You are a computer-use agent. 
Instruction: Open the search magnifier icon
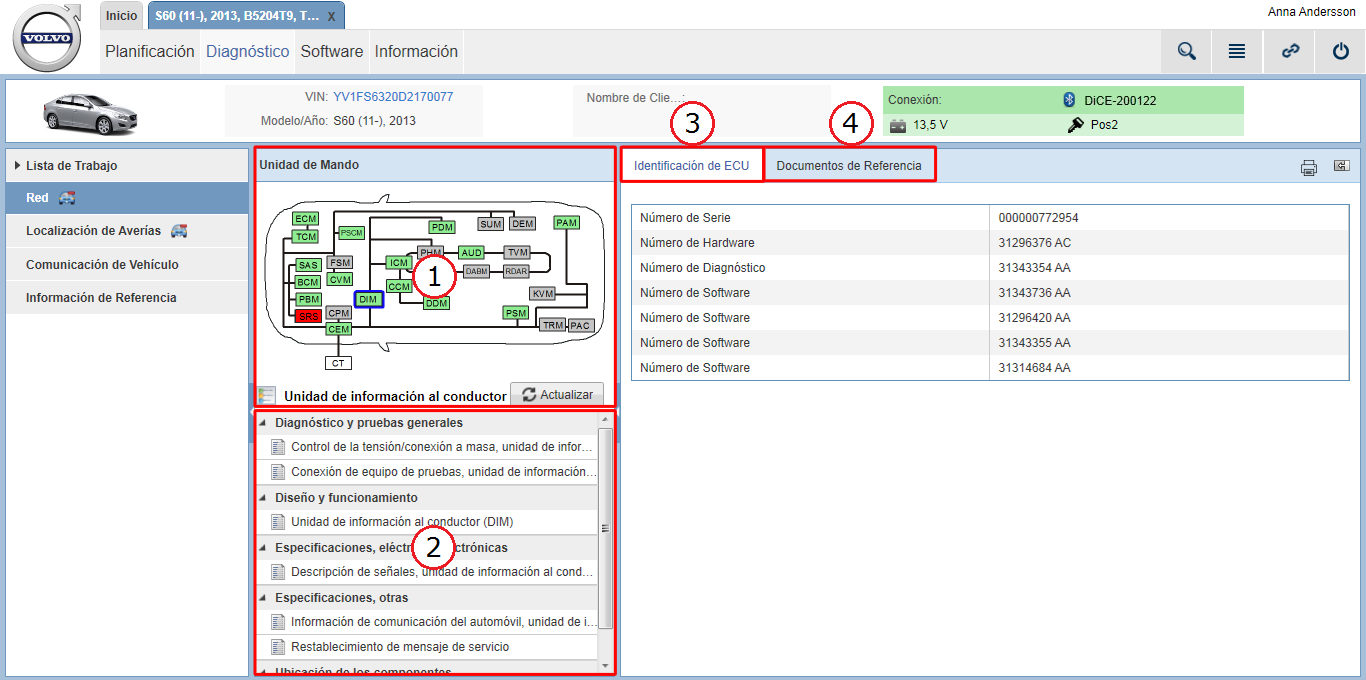1187,51
